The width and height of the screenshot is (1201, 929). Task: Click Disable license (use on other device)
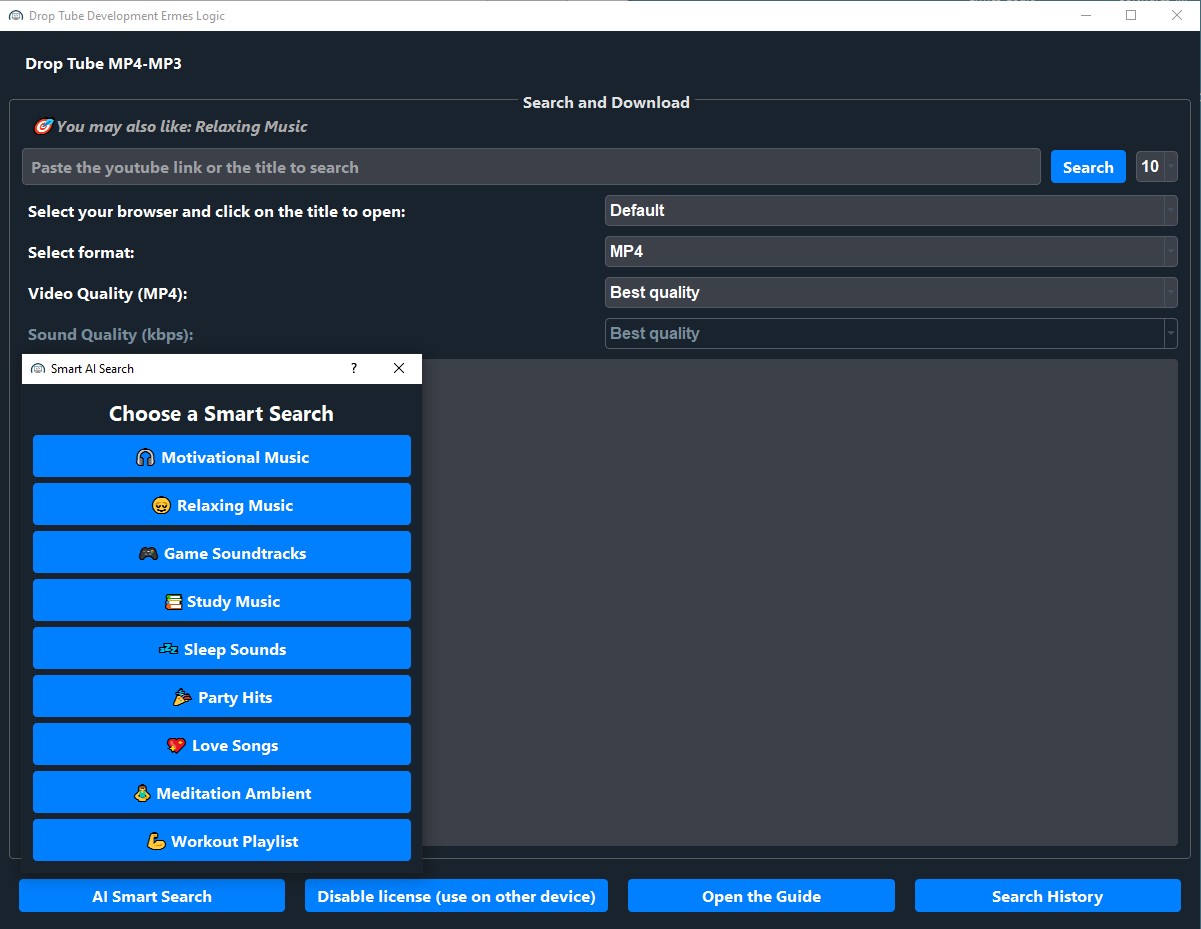(x=456, y=897)
